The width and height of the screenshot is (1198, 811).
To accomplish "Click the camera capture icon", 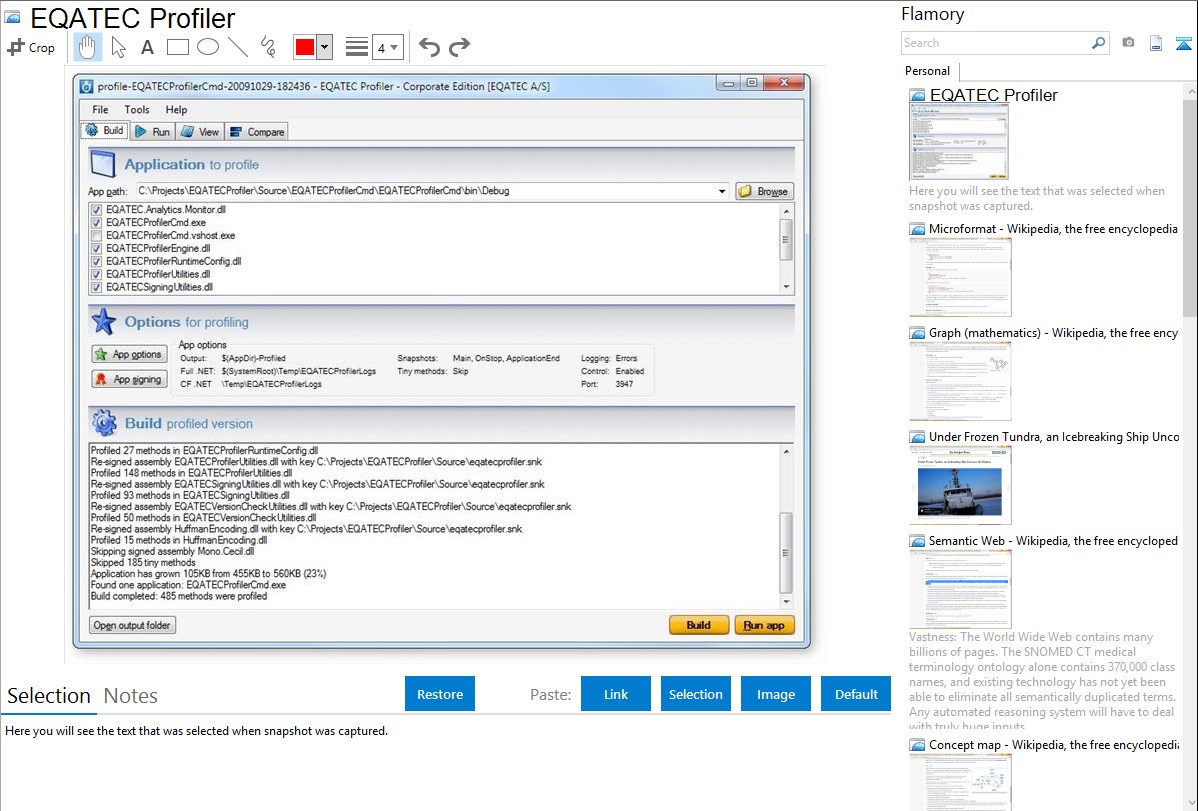I will (1128, 43).
